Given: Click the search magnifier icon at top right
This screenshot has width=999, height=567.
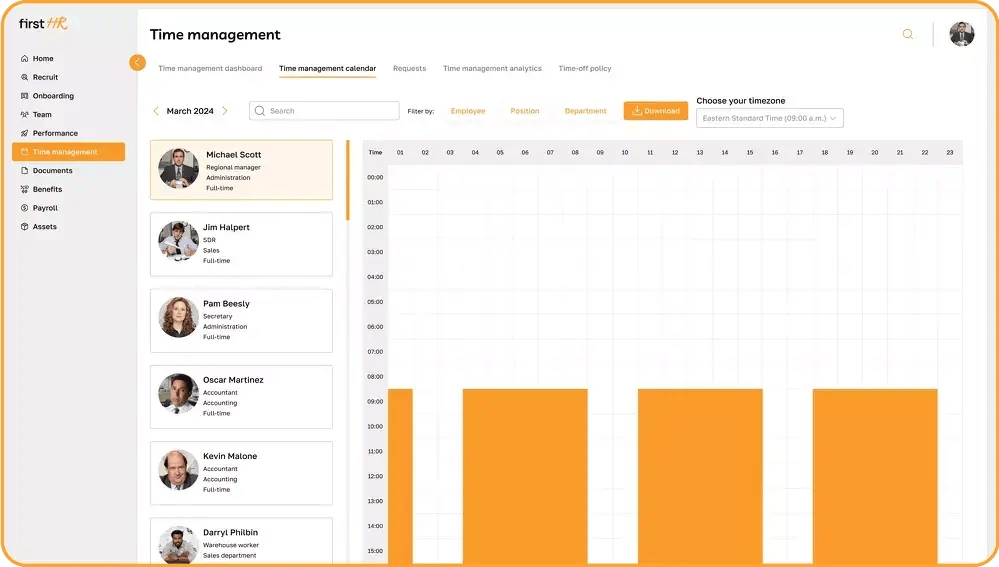Looking at the screenshot, I should (908, 34).
